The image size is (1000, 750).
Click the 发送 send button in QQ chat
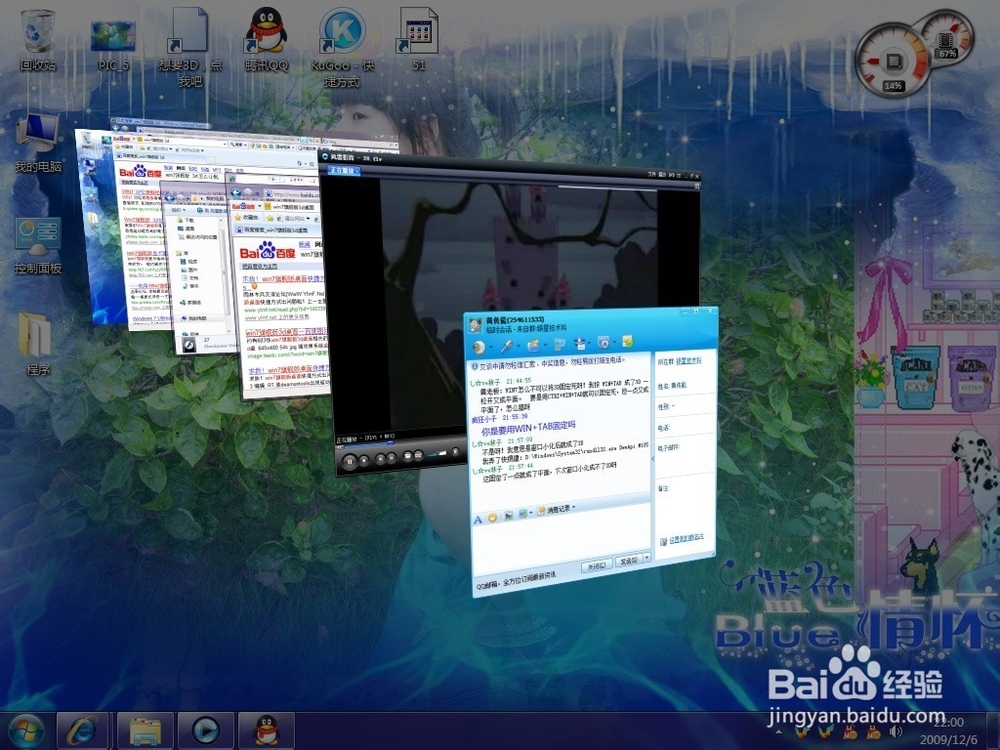pyautogui.click(x=628, y=561)
